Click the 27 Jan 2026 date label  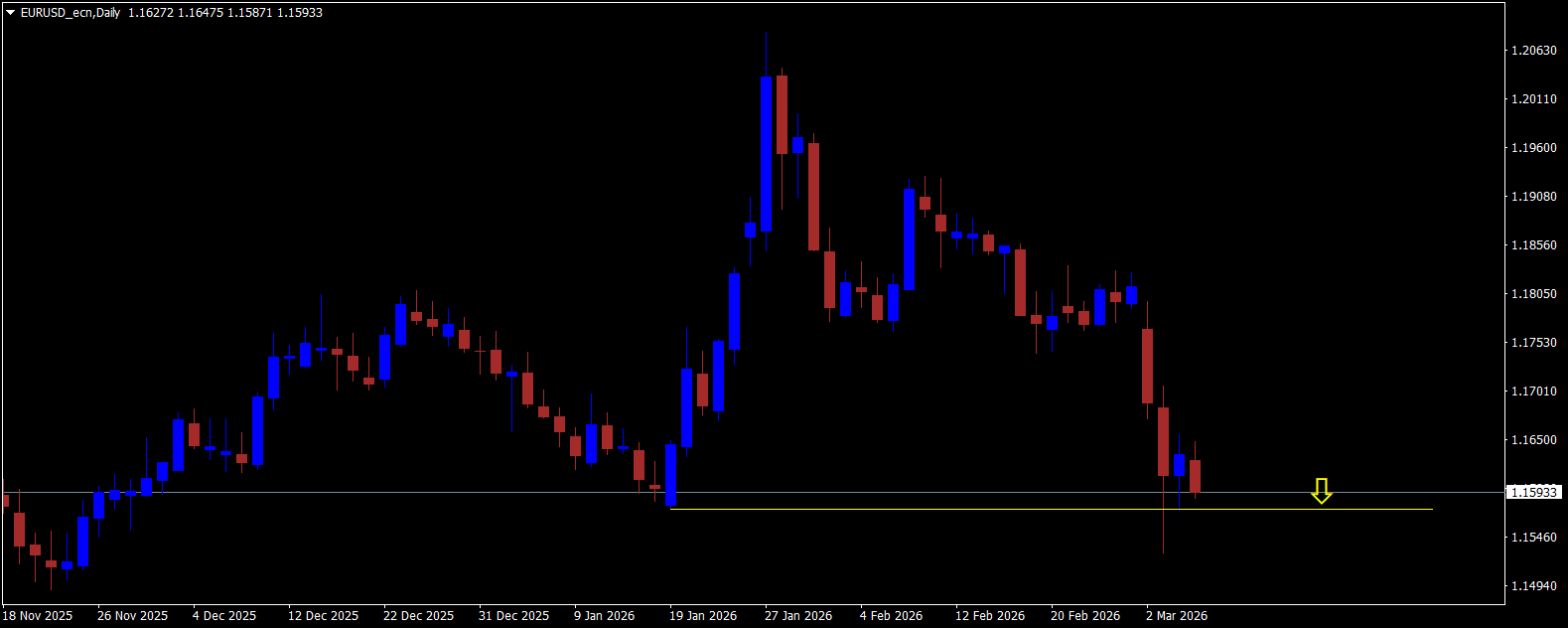(x=799, y=616)
